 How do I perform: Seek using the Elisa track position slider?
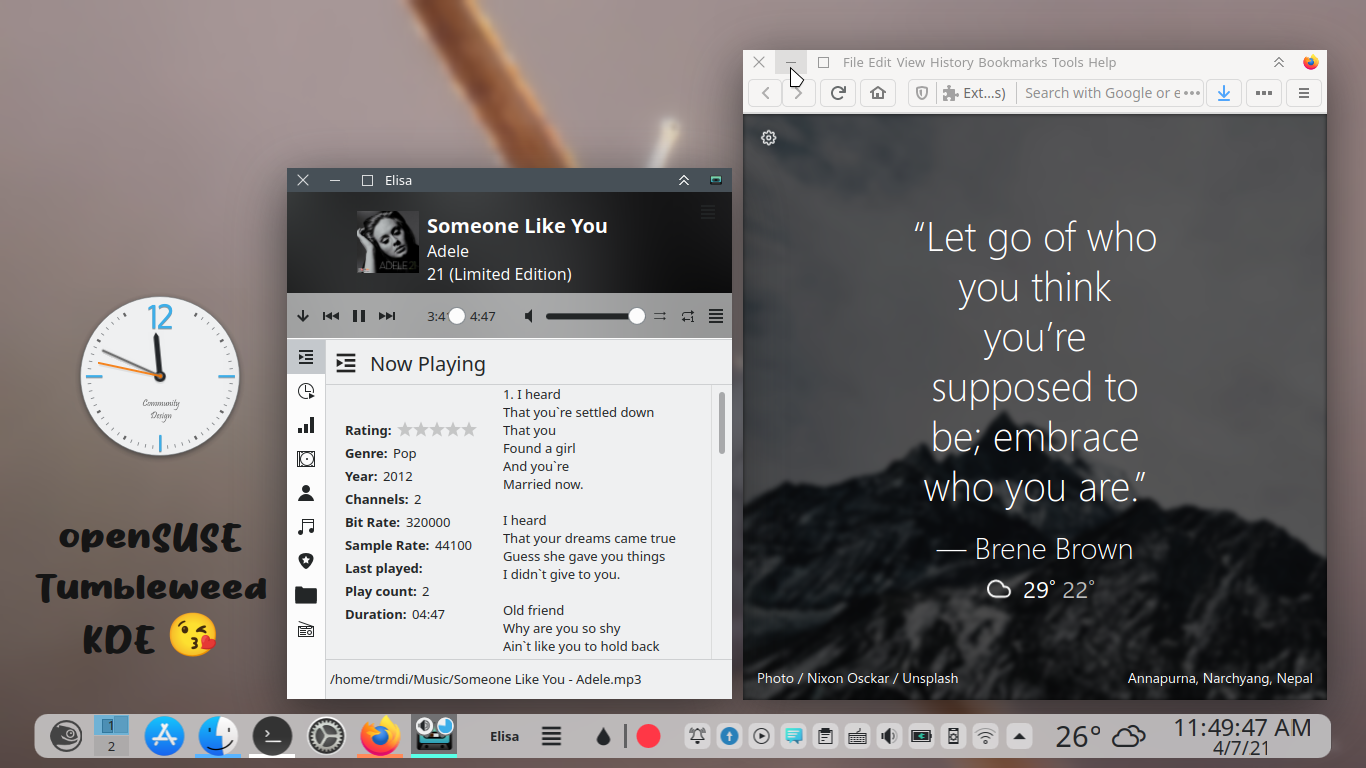457,316
